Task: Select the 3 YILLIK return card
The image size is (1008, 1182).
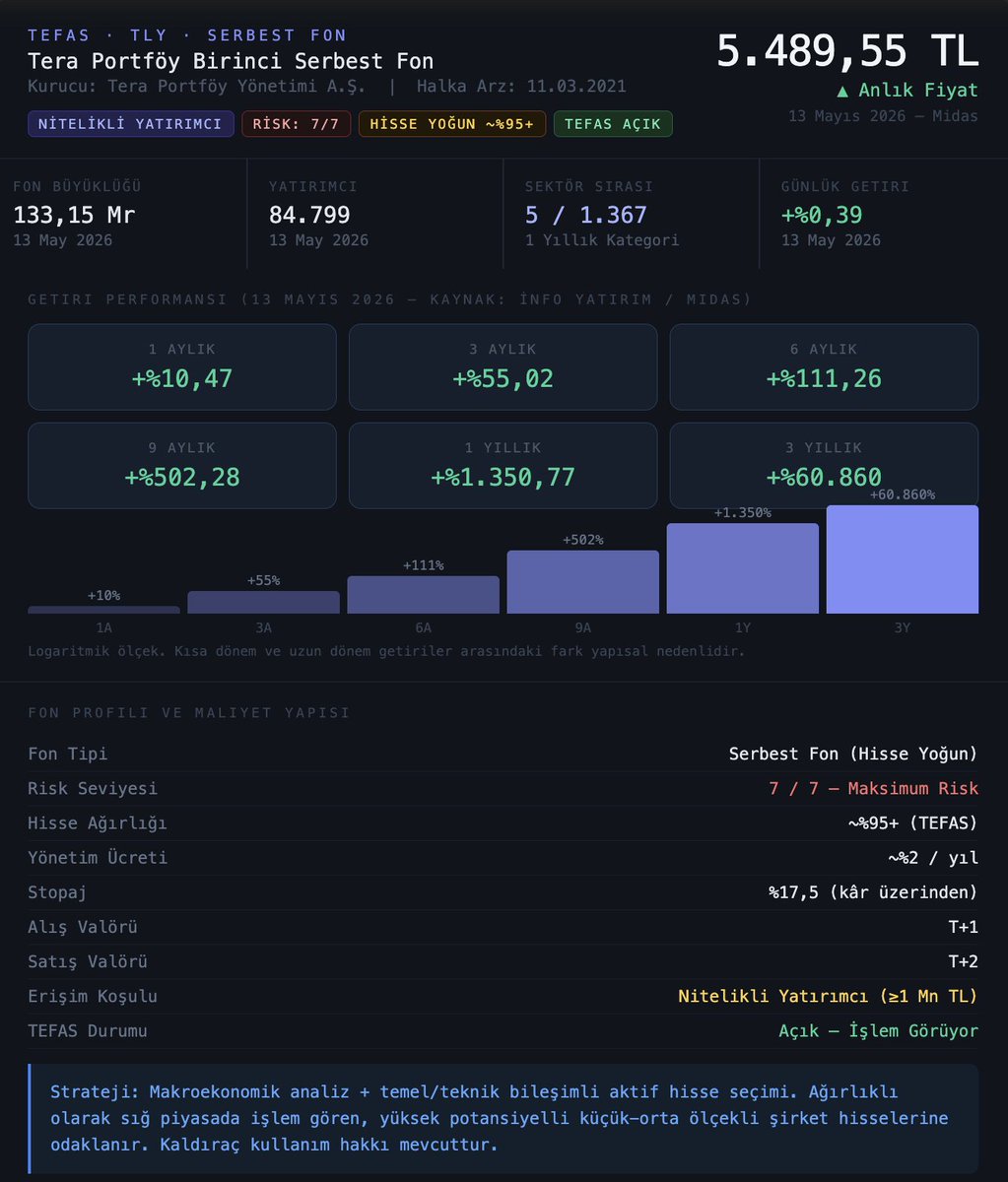Action: [x=824, y=466]
